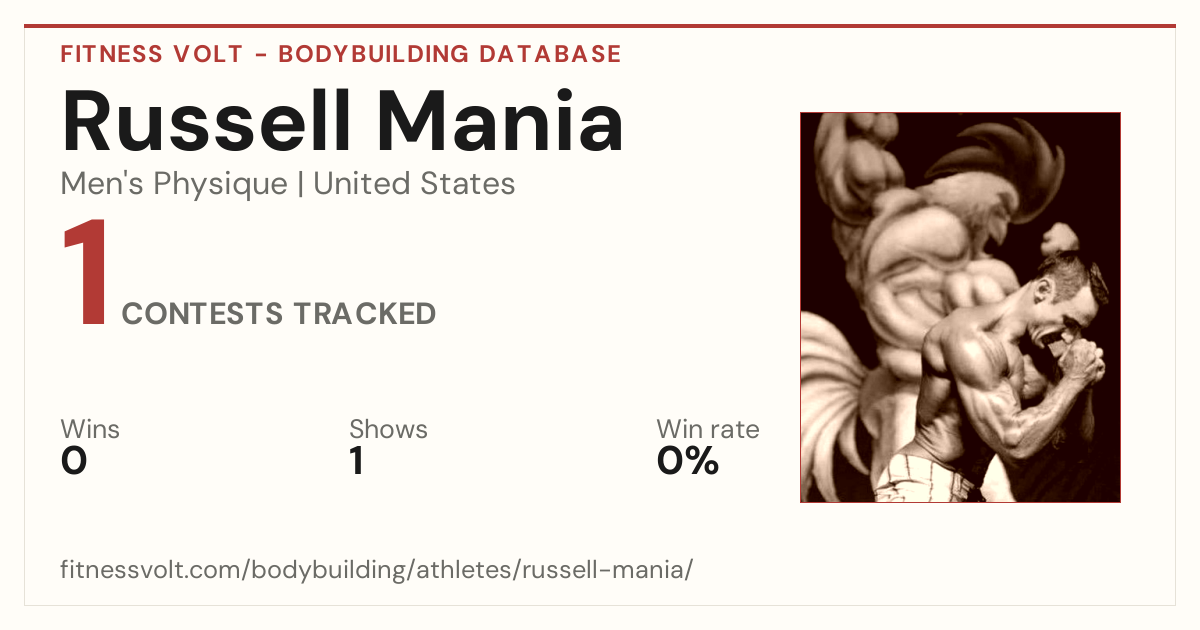The height and width of the screenshot is (630, 1200).
Task: Click the Win rate label
Action: pos(708,430)
